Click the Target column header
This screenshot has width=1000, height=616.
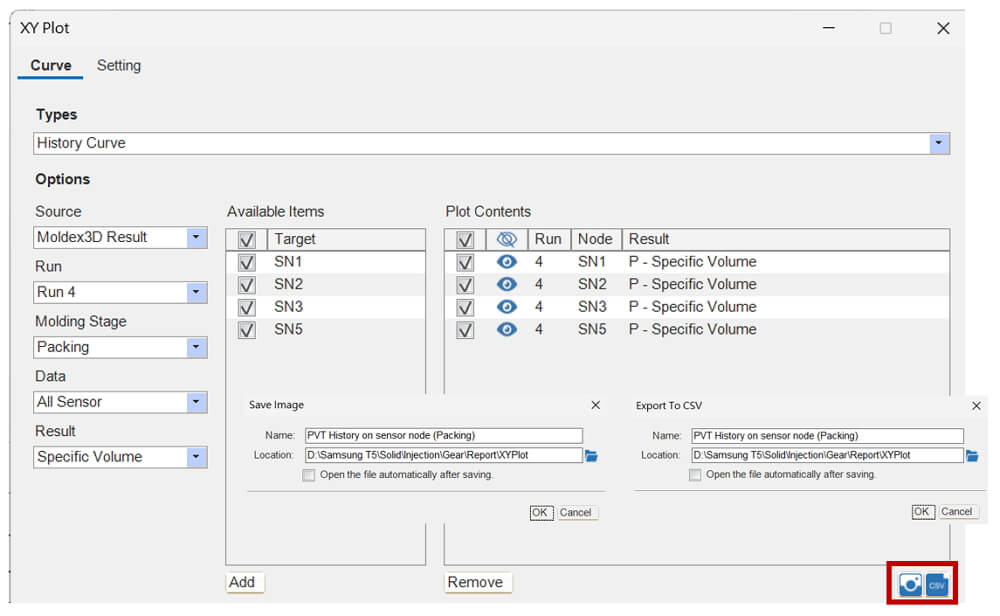(x=346, y=240)
